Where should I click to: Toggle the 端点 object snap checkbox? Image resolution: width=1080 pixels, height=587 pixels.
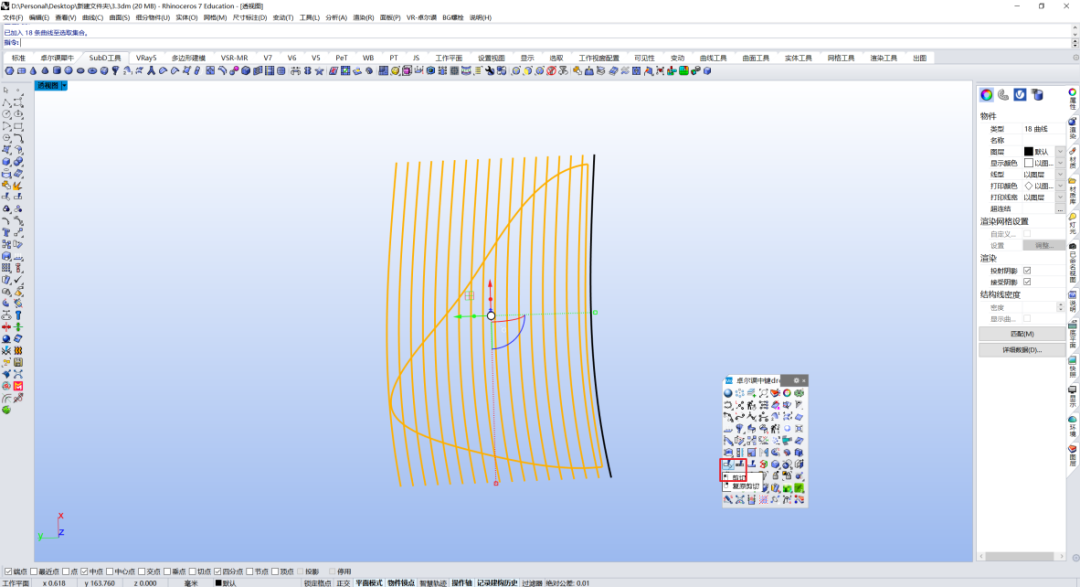pyautogui.click(x=8, y=571)
